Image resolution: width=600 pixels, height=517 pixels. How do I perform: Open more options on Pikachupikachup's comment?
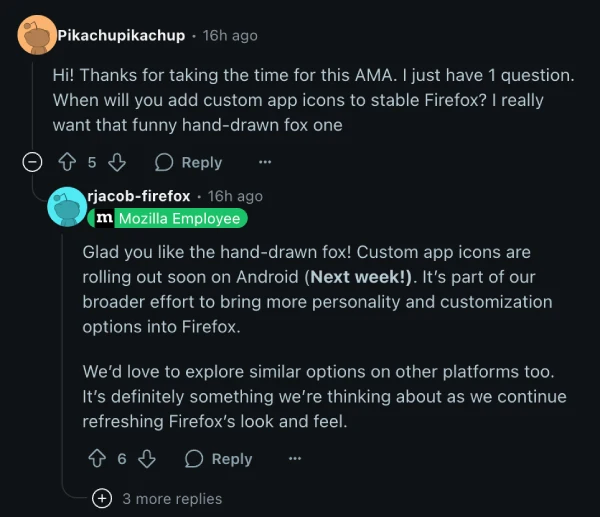265,162
